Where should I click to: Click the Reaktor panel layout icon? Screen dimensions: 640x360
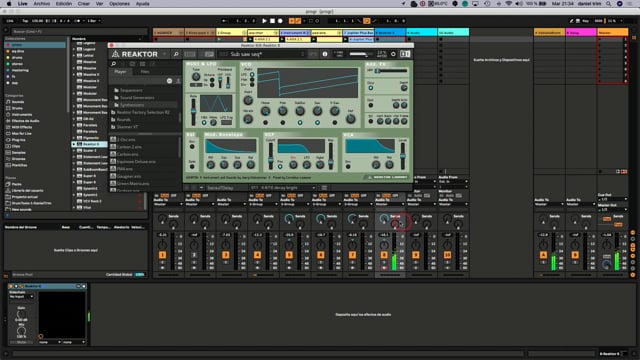pos(405,54)
